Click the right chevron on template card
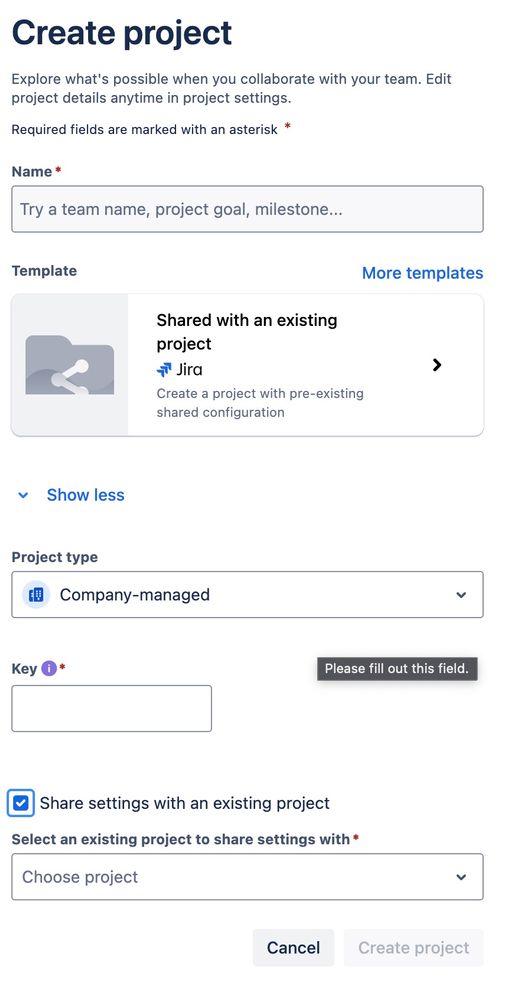Screen dimensions: 521x999 pyautogui.click(x=437, y=365)
